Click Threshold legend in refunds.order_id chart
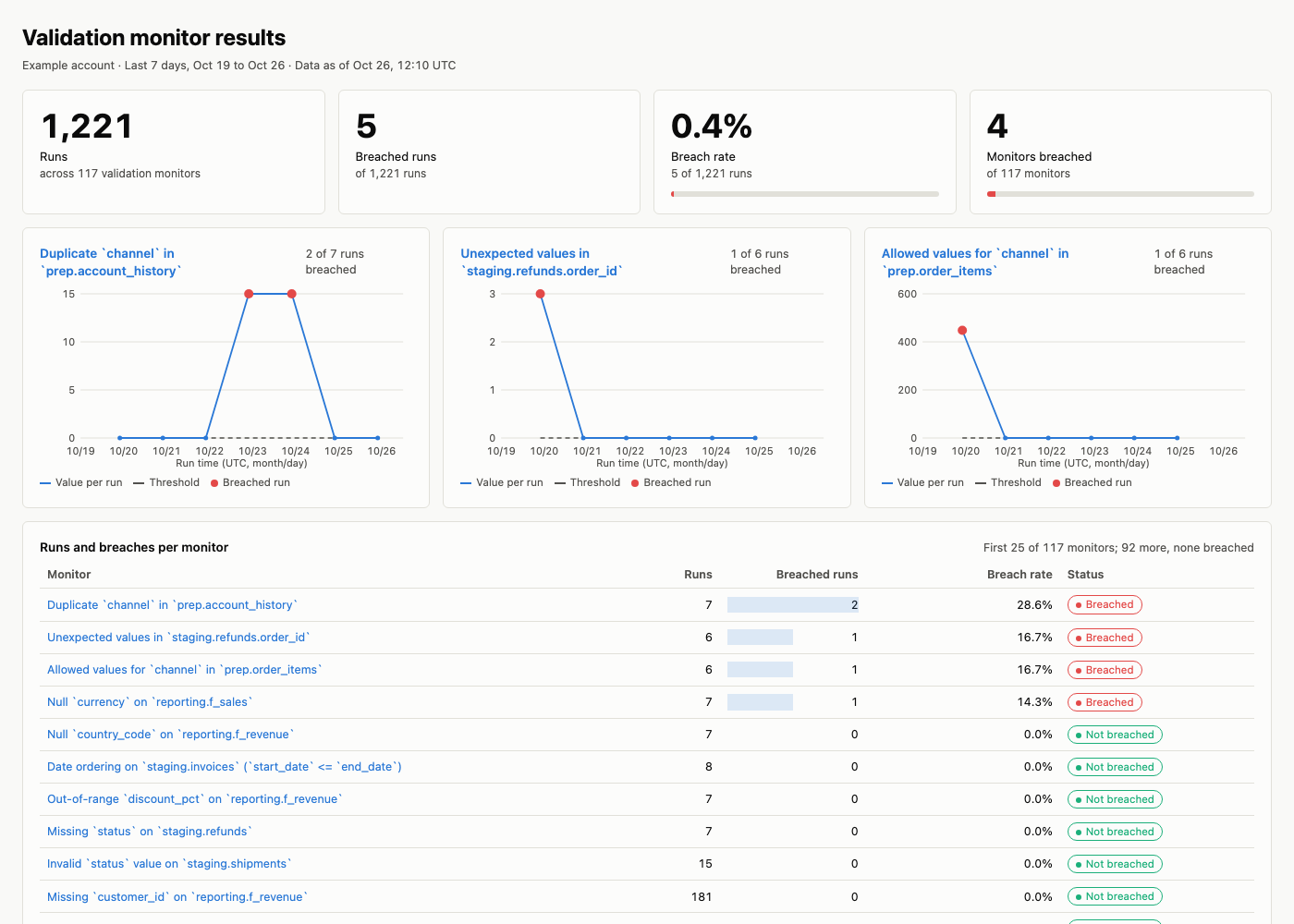The height and width of the screenshot is (924, 1294). [587, 483]
